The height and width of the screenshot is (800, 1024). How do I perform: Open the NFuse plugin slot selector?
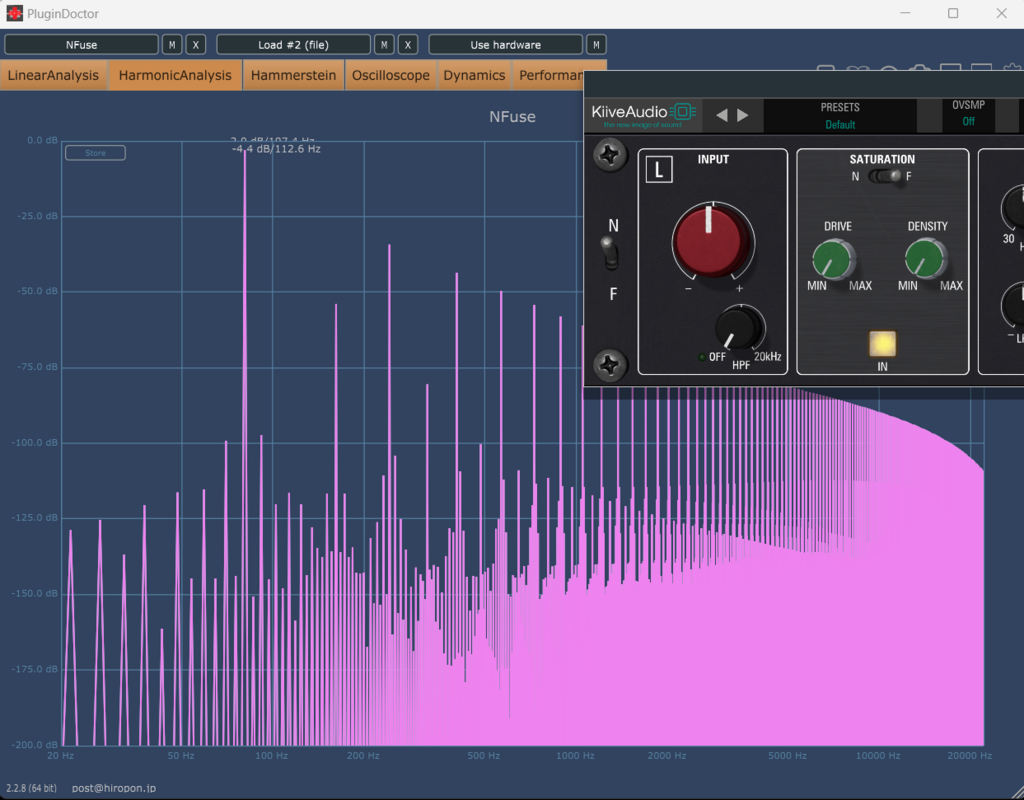pyautogui.click(x=82, y=44)
